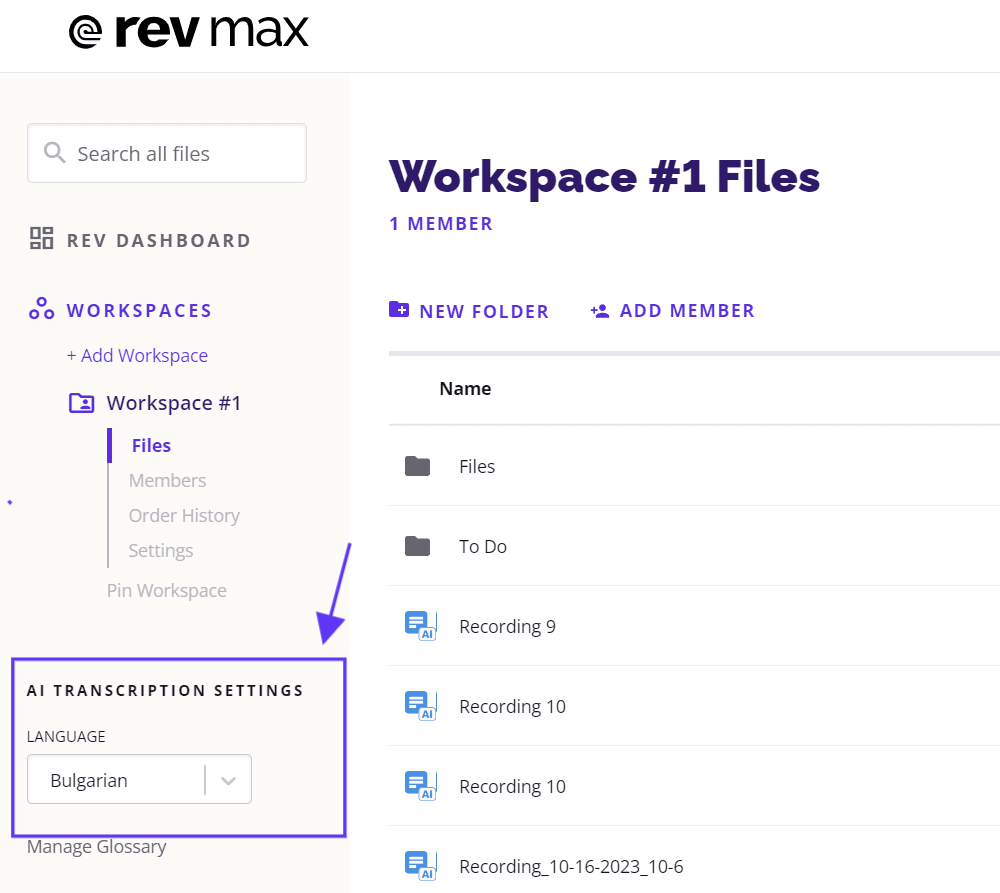Open the Language dropdown showing Bulgarian
The image size is (1000, 893).
140,779
